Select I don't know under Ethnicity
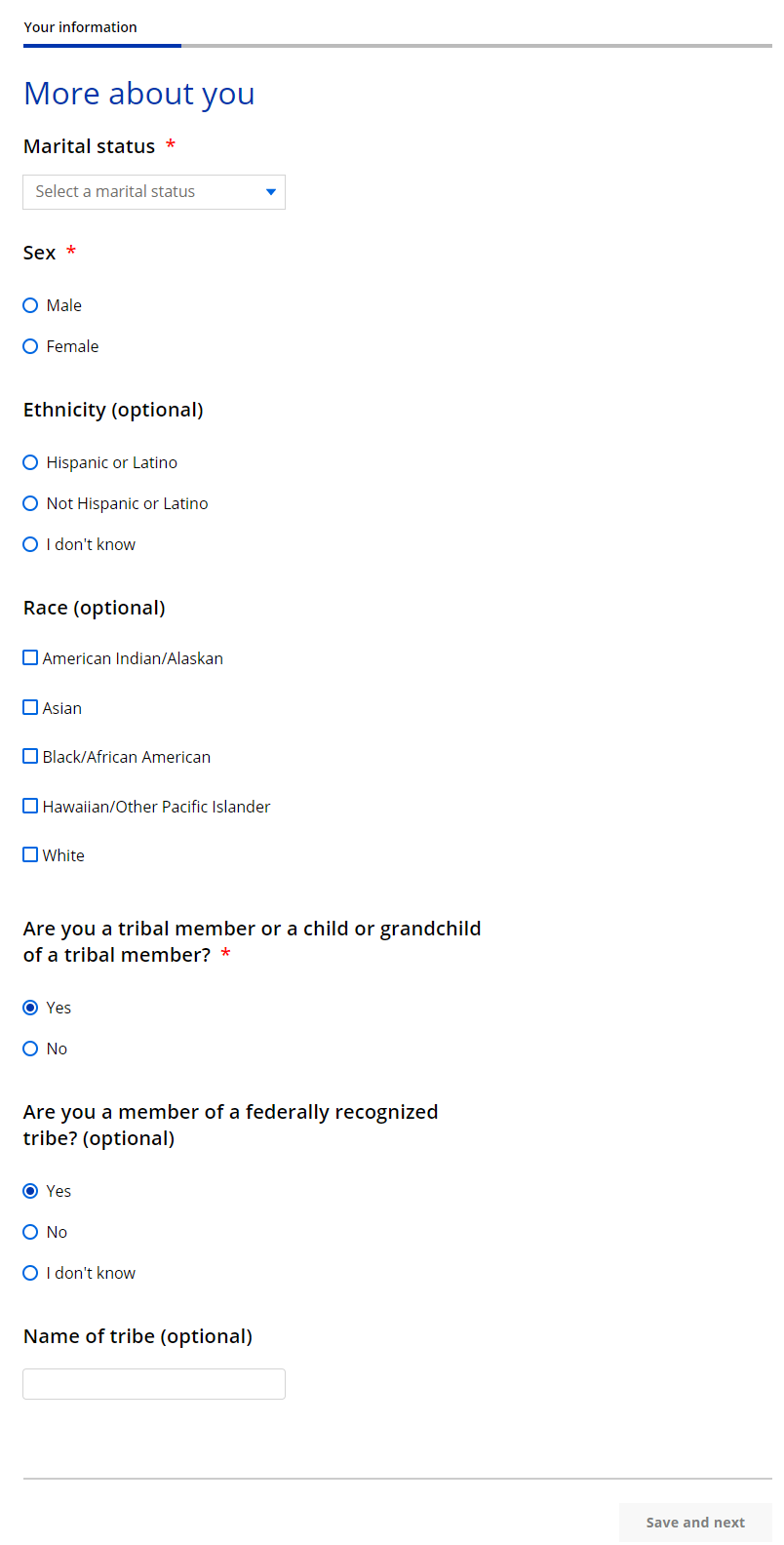Screen dimensions: 784x1545 coord(30,544)
